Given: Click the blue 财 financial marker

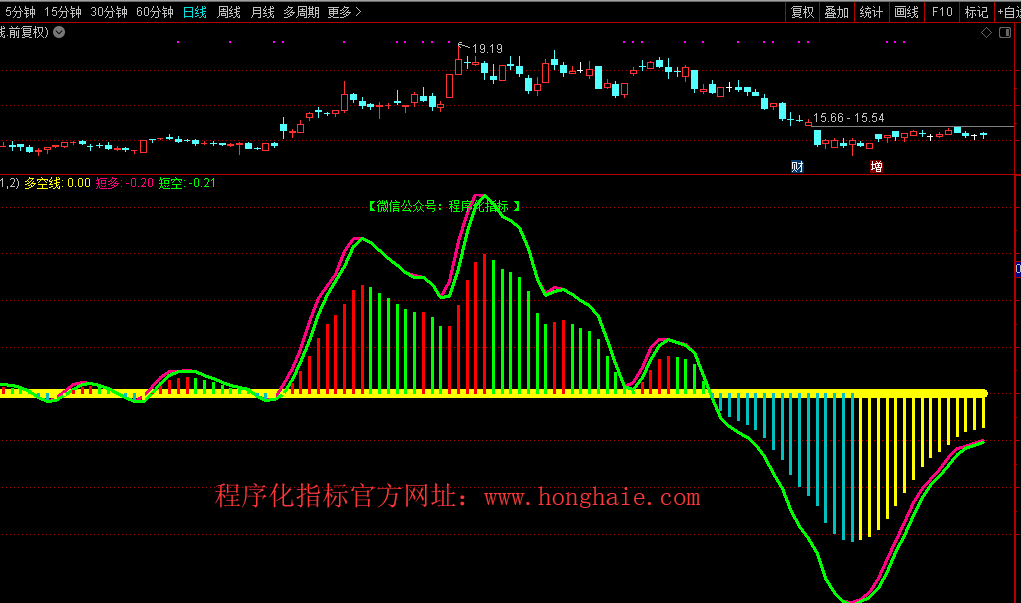Looking at the screenshot, I should (x=797, y=166).
